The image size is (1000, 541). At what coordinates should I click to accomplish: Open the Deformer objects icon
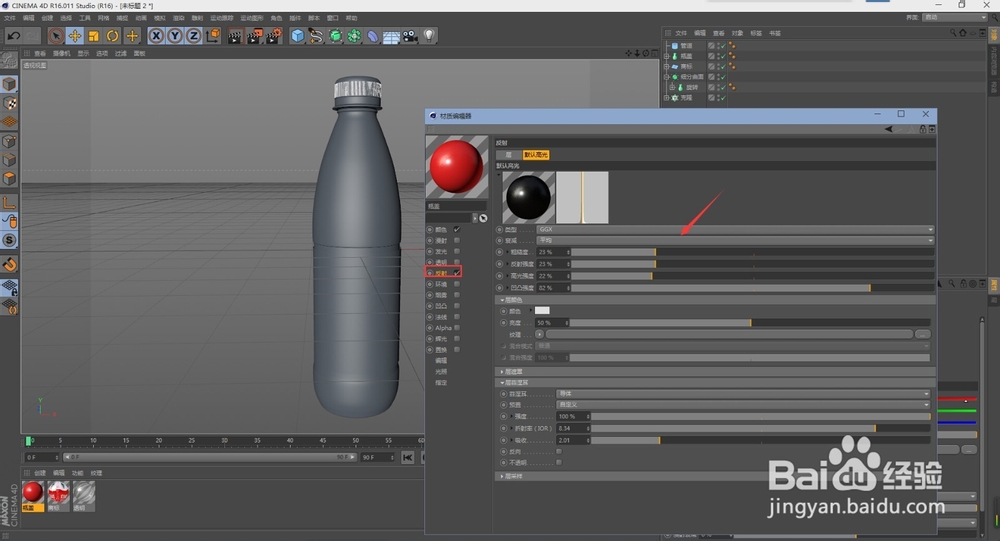coord(372,36)
